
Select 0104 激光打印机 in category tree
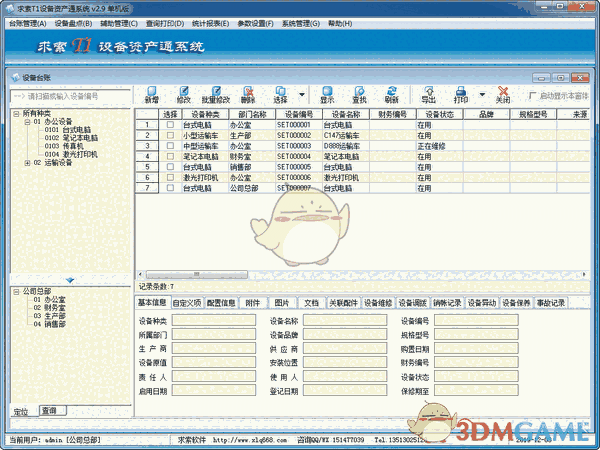pyautogui.click(x=71, y=155)
